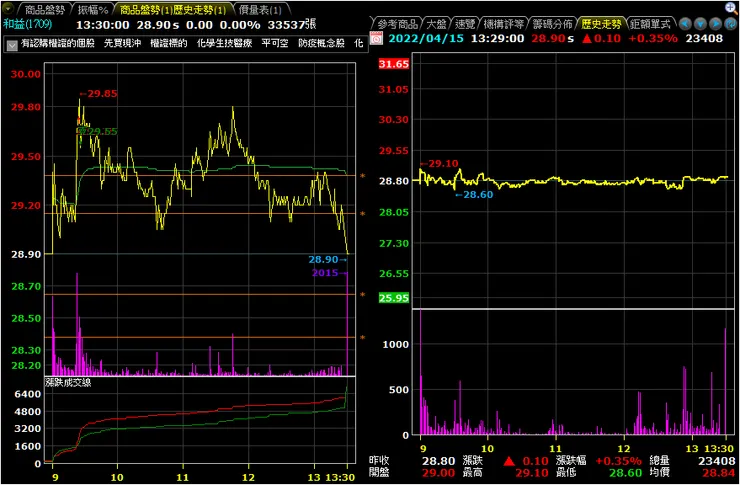
Task: Click the magnifier zoom icon
Action: [731, 7]
